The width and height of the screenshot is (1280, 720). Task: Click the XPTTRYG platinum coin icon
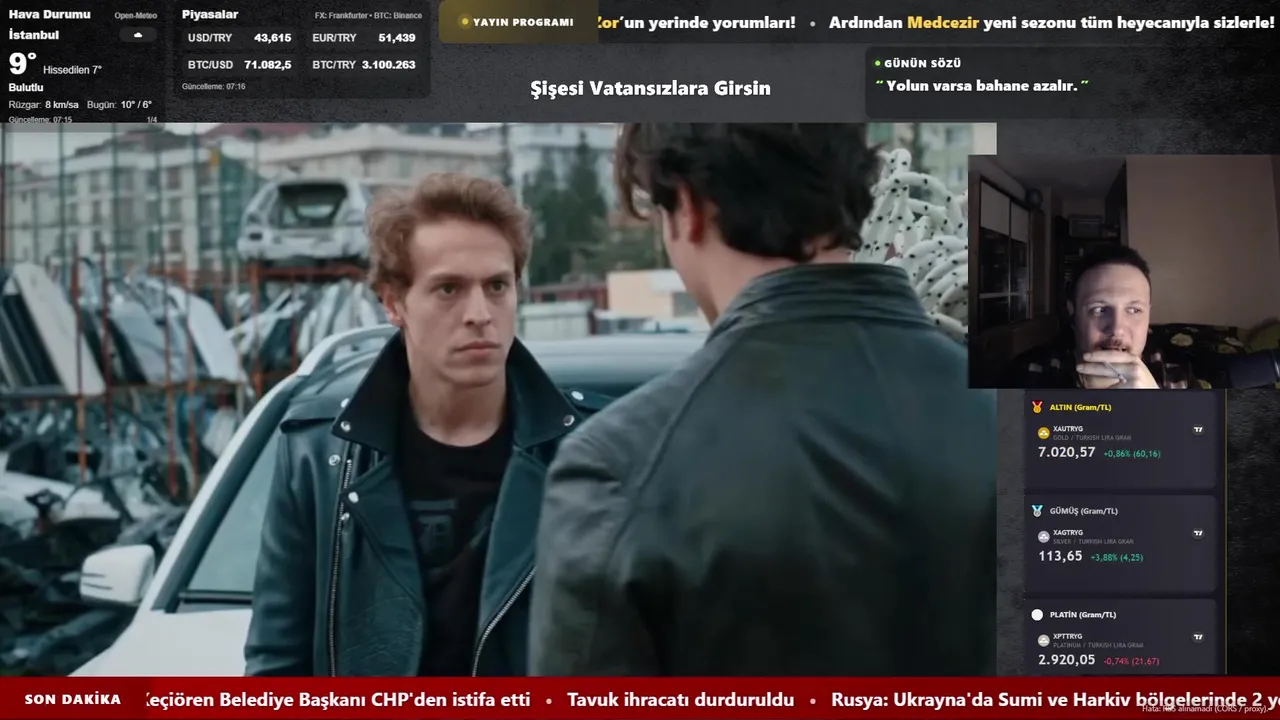coord(1044,640)
